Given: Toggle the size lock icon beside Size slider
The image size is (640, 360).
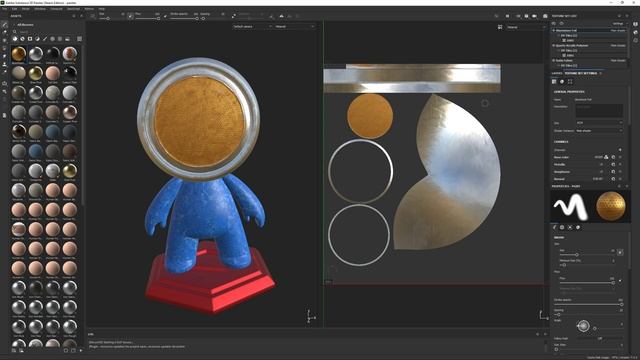Looking at the screenshot, I should click(x=620, y=253).
